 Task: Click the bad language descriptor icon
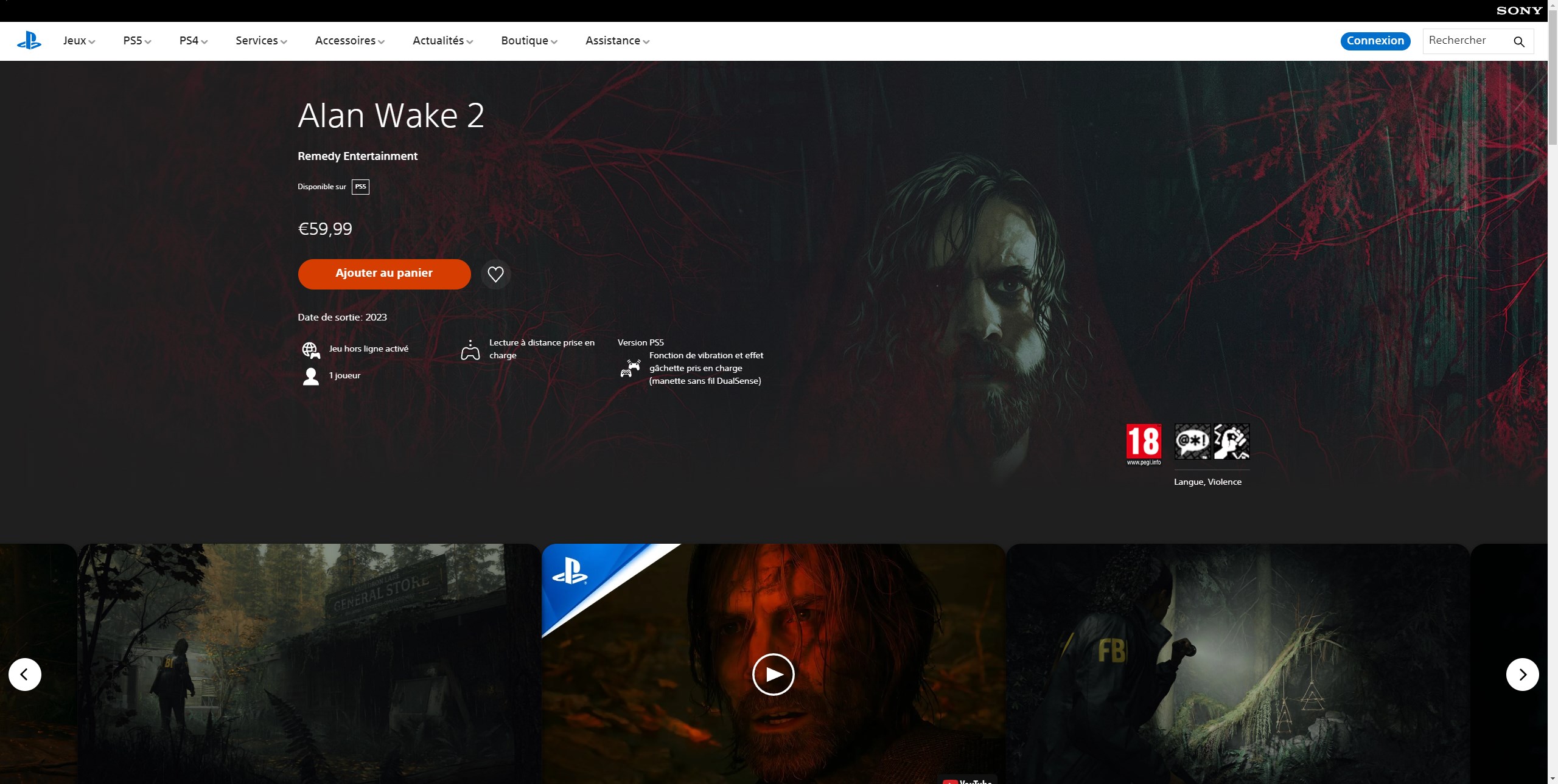pyautogui.click(x=1192, y=442)
